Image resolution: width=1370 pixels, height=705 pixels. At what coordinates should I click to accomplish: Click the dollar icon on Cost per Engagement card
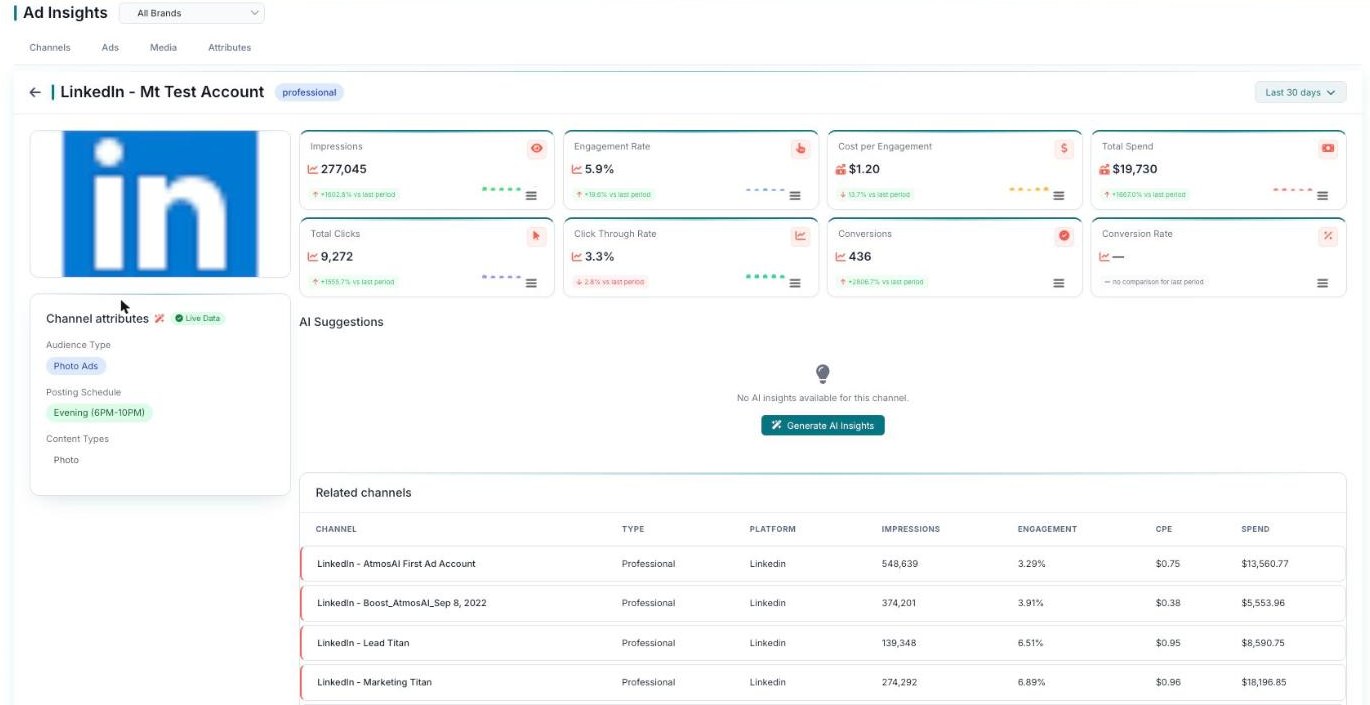[x=1064, y=149]
